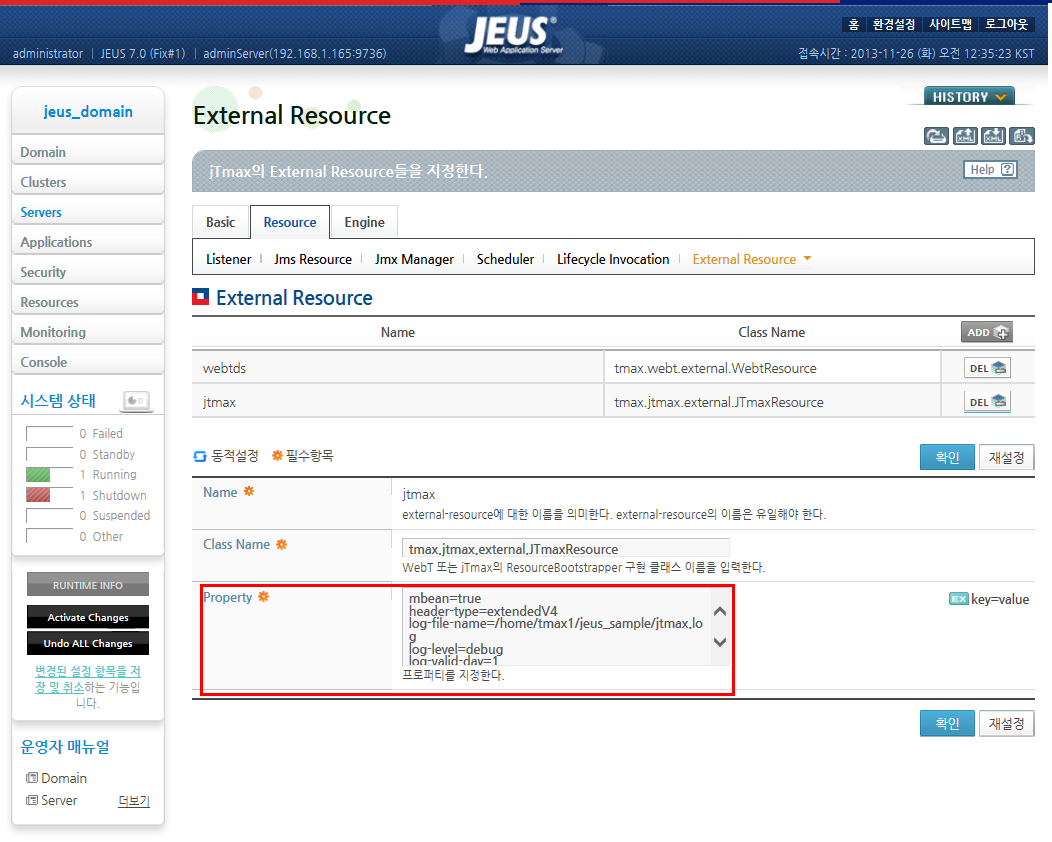
Task: Delete the webtds external resource
Action: (987, 368)
